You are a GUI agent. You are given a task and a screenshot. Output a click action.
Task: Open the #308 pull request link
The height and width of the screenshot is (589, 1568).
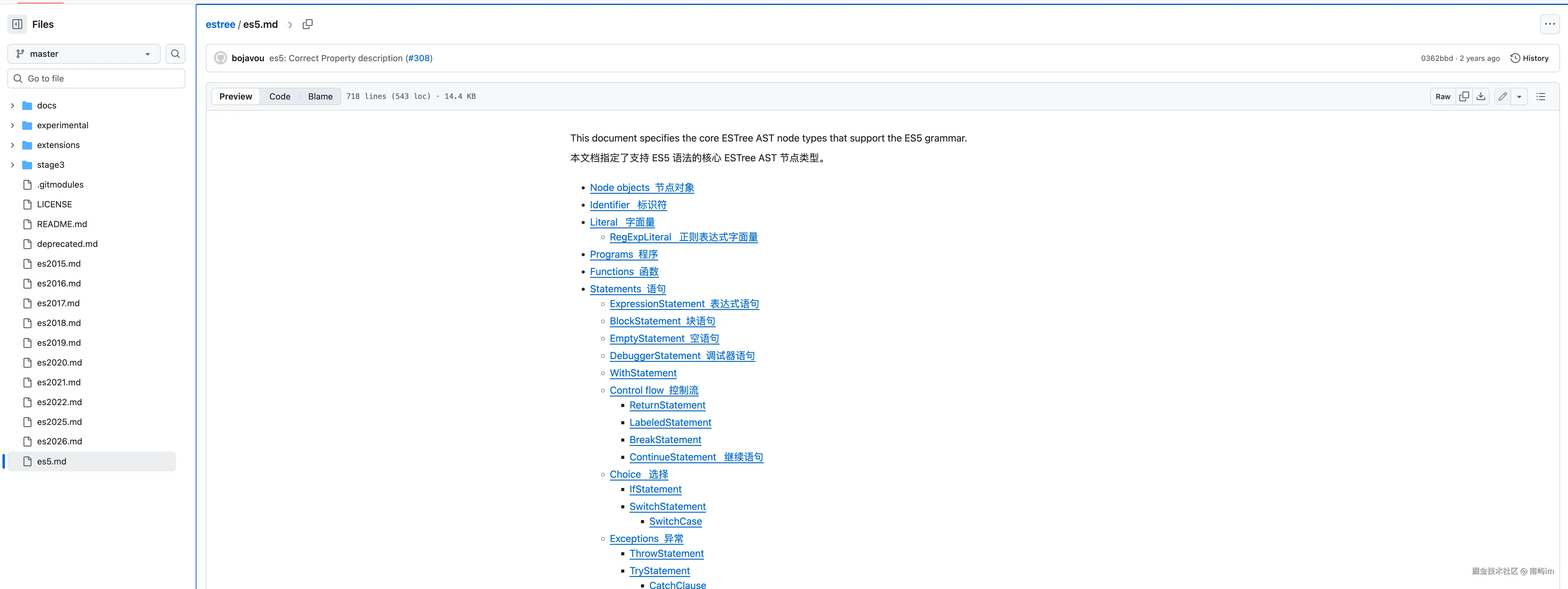(x=419, y=58)
